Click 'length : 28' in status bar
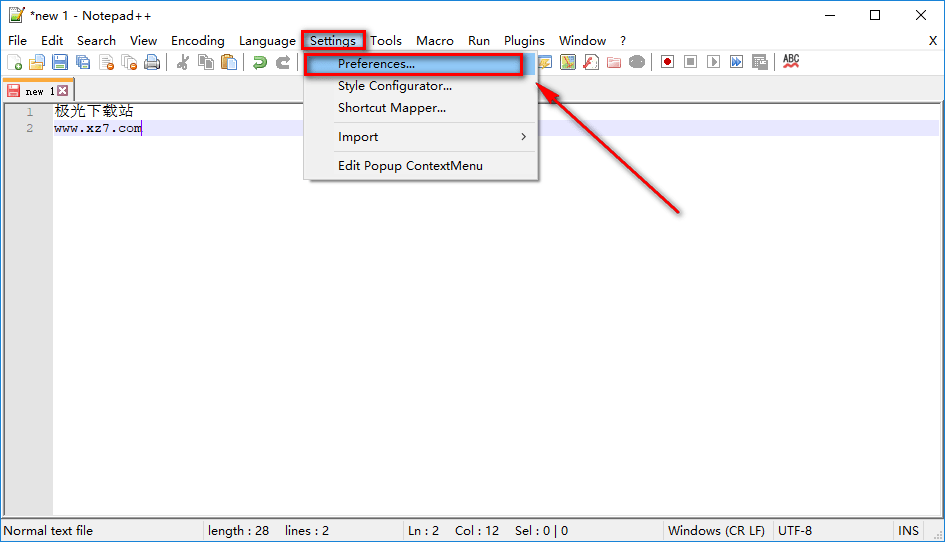The height and width of the screenshot is (542, 945). [x=238, y=531]
